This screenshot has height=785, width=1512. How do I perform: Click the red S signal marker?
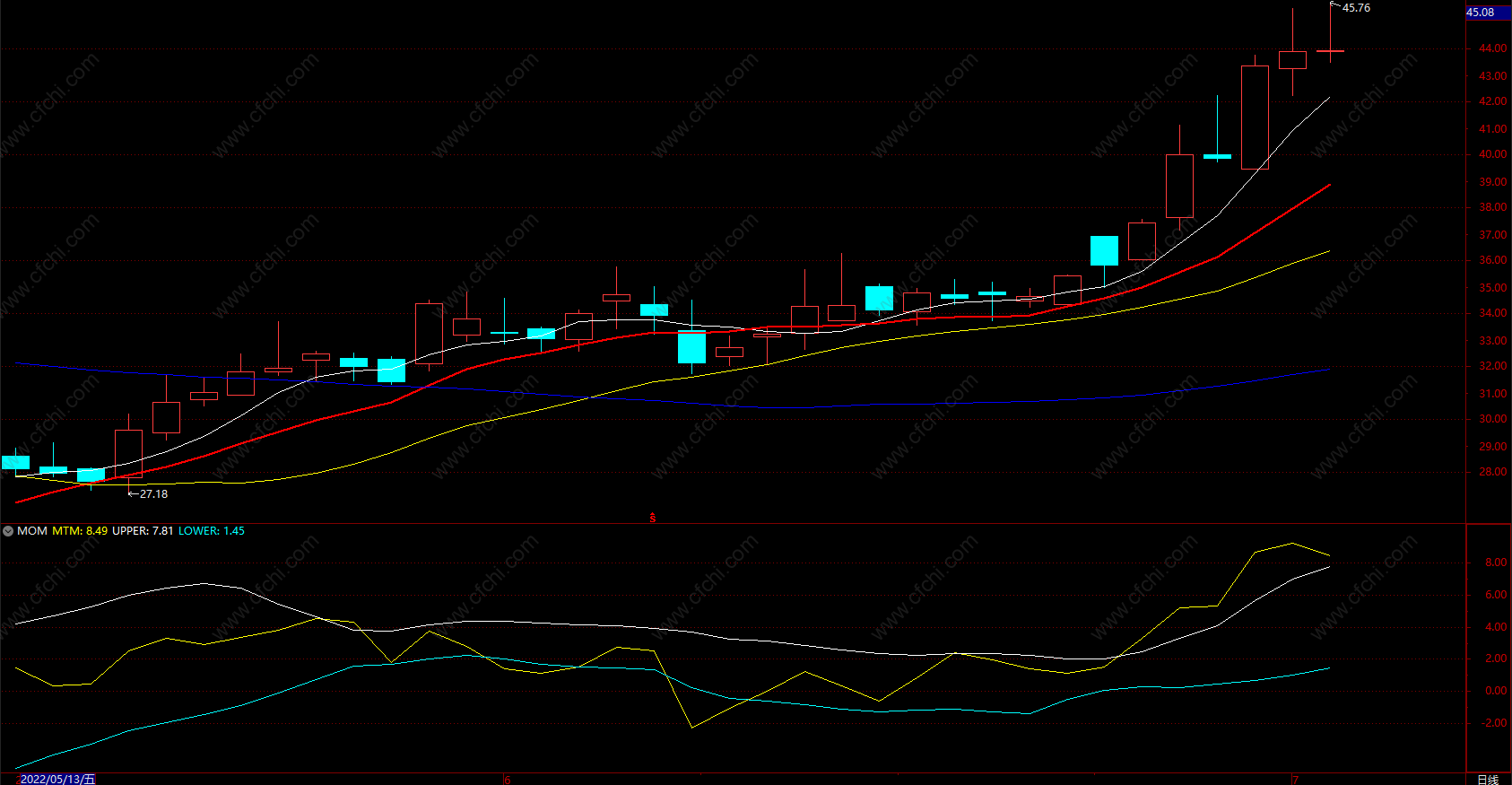[x=653, y=518]
